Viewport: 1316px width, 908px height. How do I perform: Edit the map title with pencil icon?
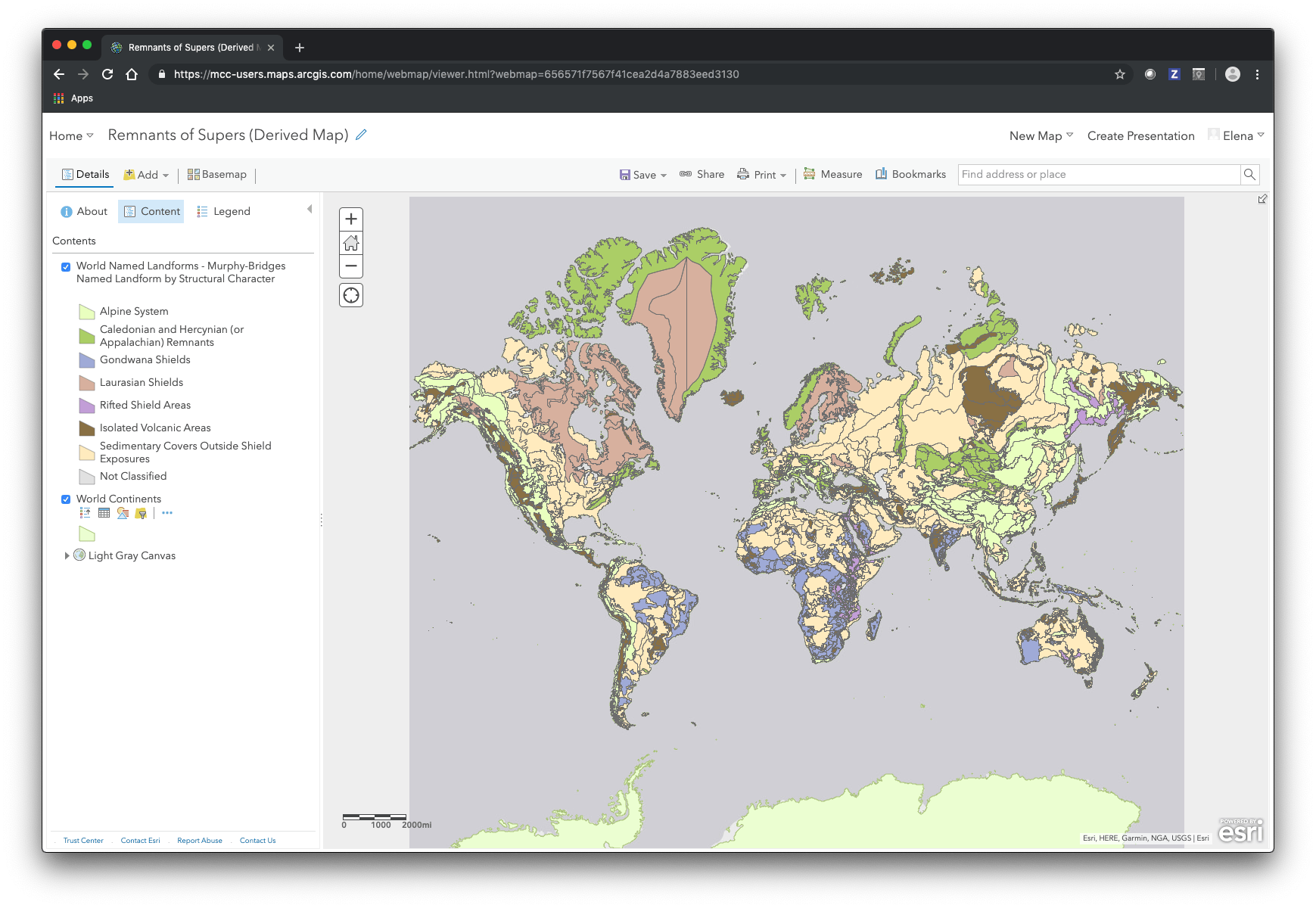click(362, 135)
